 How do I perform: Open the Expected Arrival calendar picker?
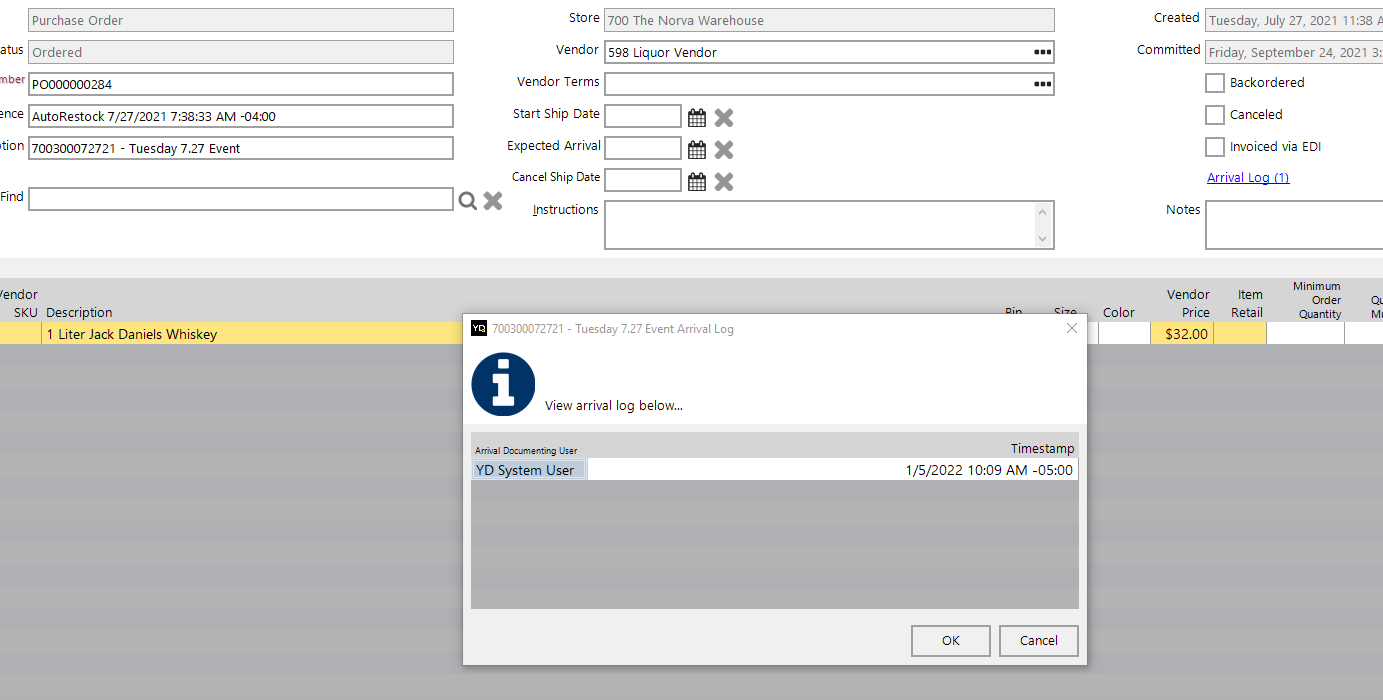pyautogui.click(x=697, y=149)
